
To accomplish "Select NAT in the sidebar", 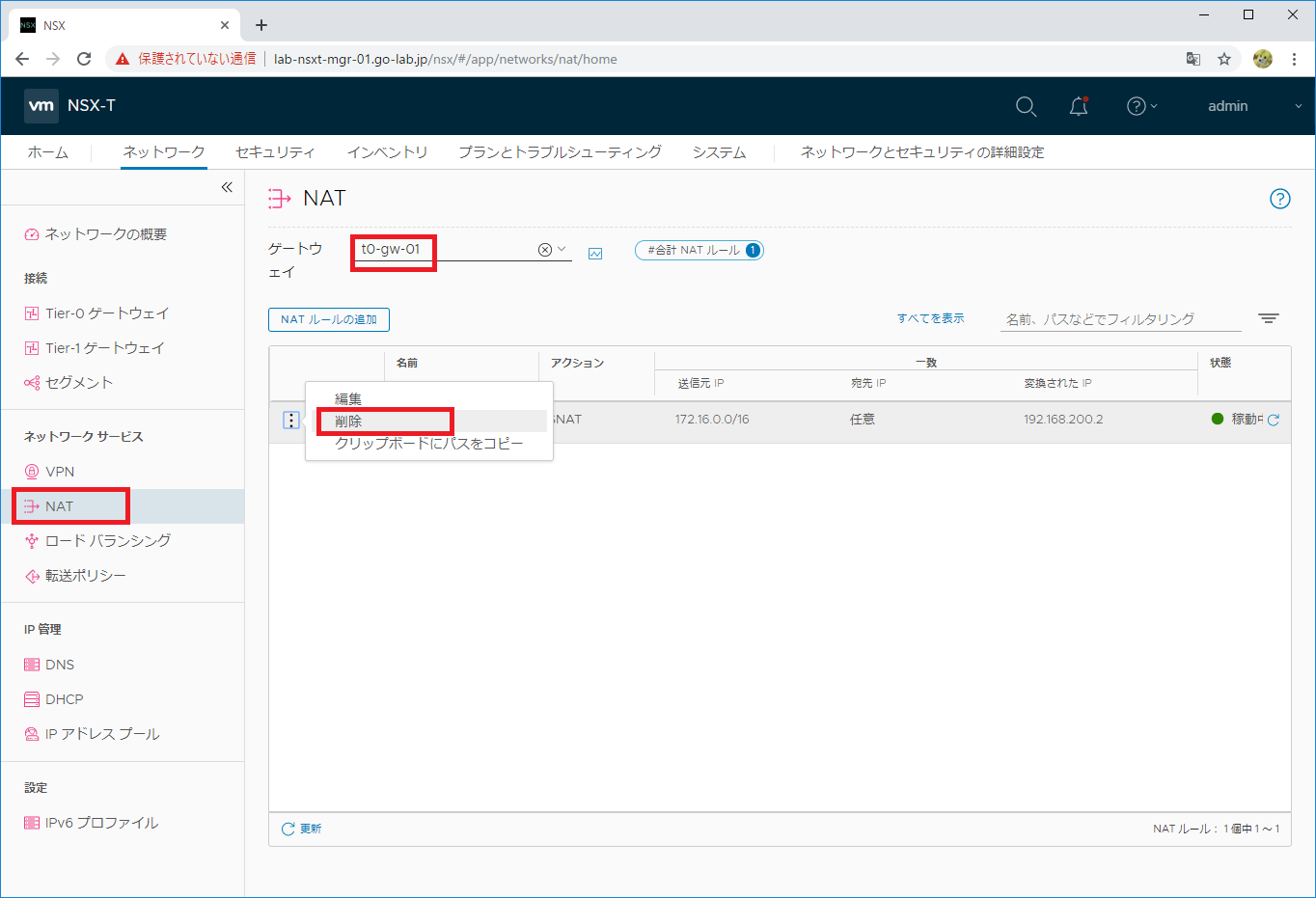I will (122, 506).
